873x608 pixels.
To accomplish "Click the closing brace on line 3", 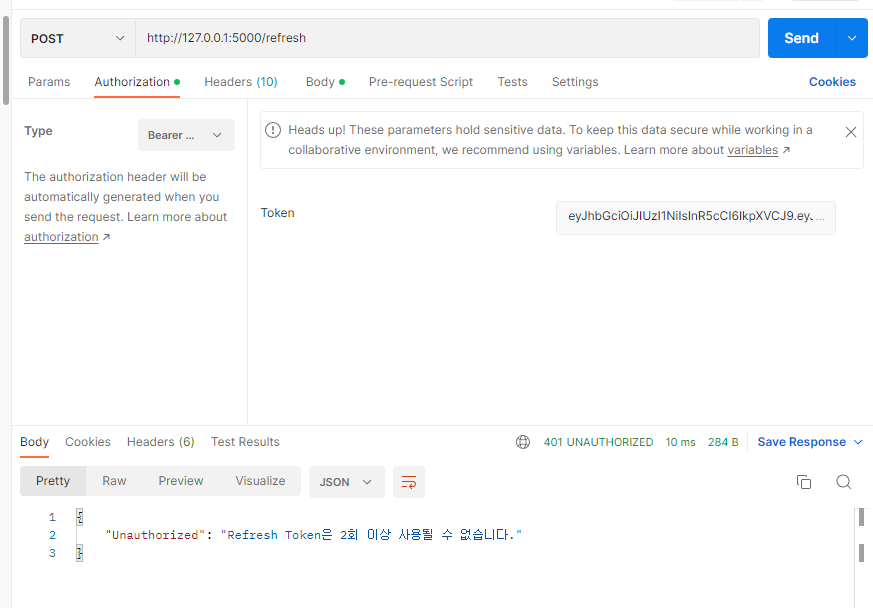I will pos(80,553).
